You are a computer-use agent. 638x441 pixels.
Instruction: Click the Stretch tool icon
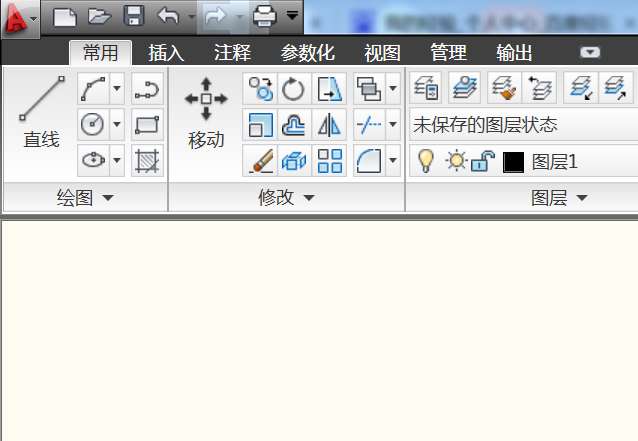point(329,89)
